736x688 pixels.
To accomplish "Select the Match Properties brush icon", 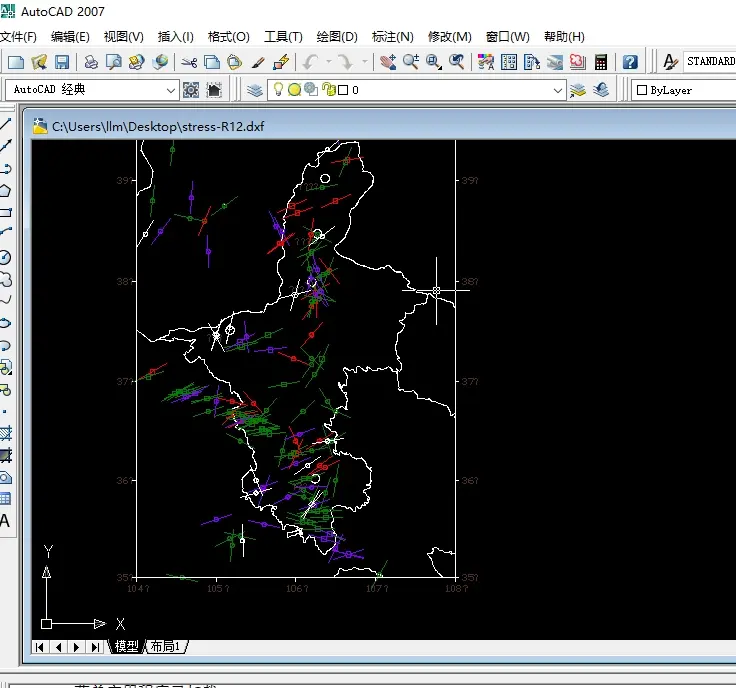I will (x=258, y=61).
